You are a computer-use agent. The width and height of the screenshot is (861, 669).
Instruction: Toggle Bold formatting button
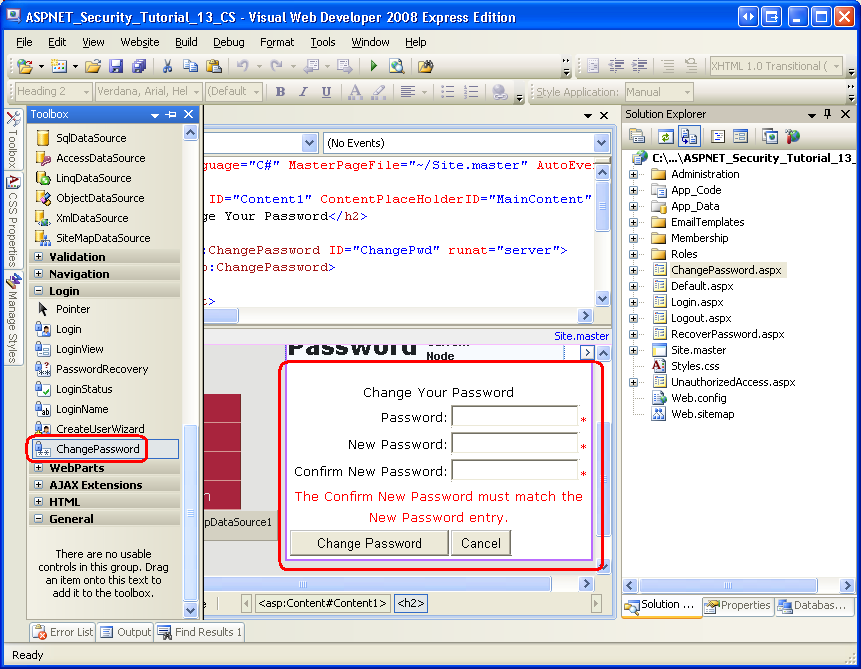point(281,92)
